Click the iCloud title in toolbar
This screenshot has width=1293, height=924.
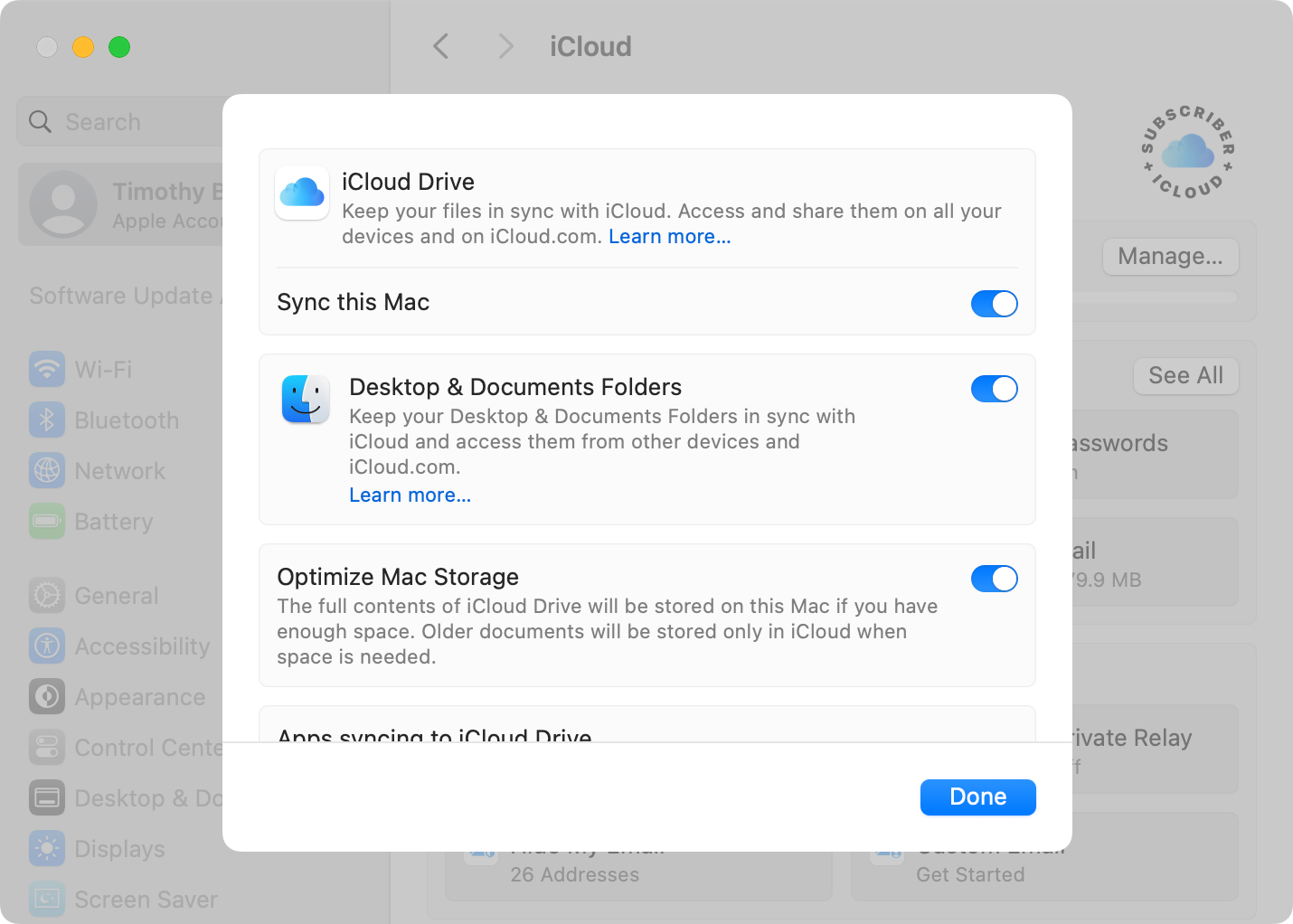pyautogui.click(x=590, y=46)
